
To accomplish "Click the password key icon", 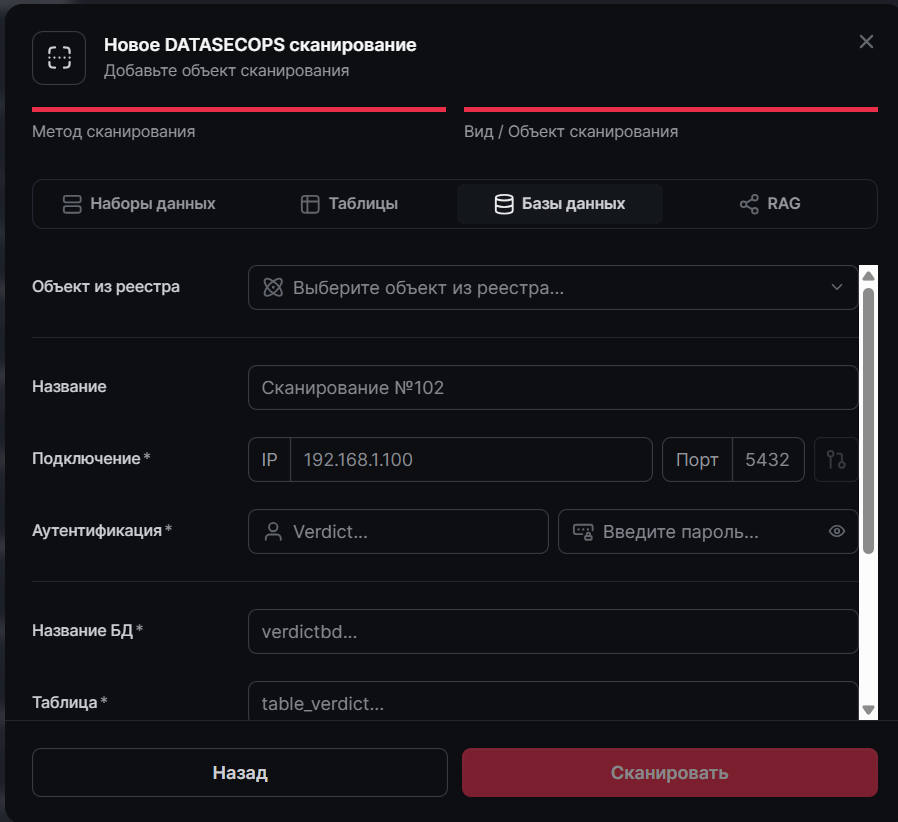I will [583, 532].
